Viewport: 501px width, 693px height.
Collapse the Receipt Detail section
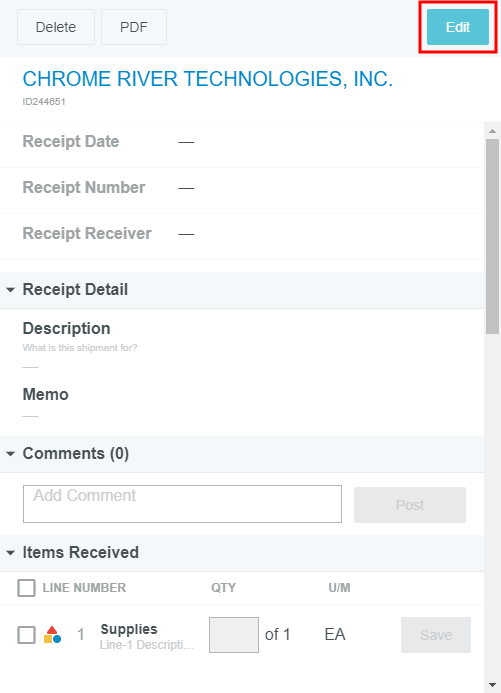point(11,290)
